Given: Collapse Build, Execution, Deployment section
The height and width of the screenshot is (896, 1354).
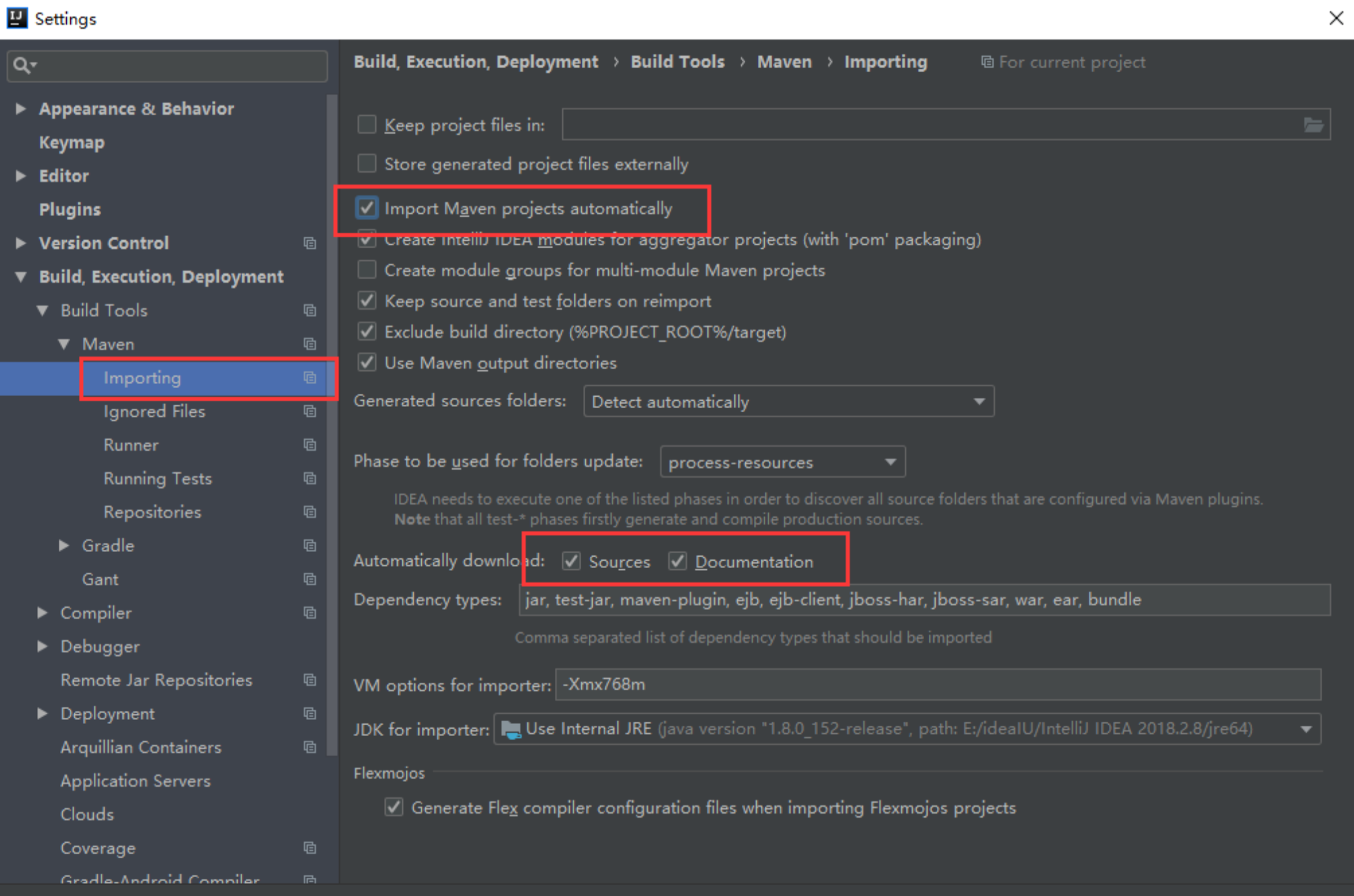Looking at the screenshot, I should tap(21, 277).
